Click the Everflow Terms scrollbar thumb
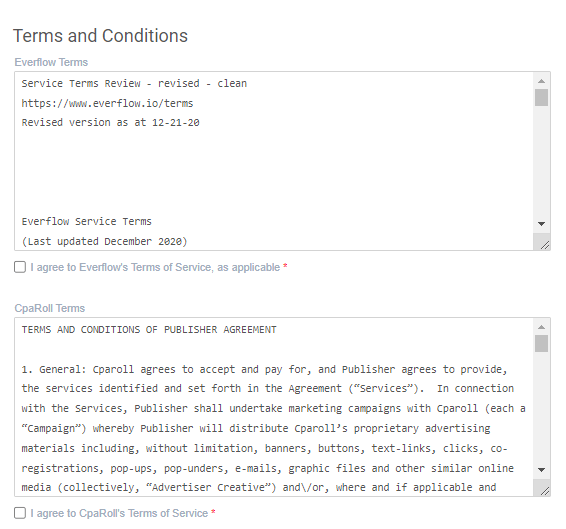 pyautogui.click(x=541, y=97)
